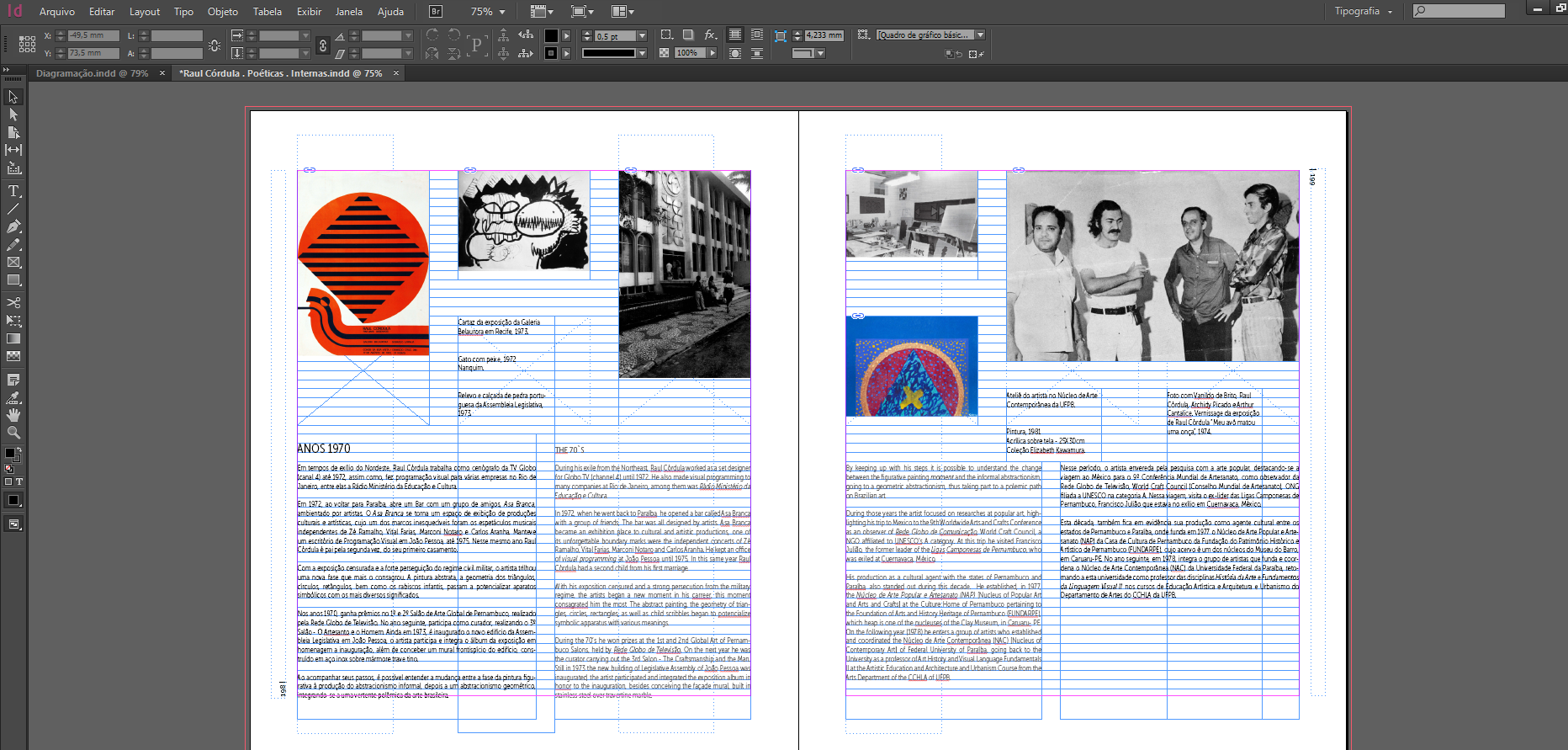1568x750 pixels.
Task: Select the Eyedropper tool
Action: click(13, 397)
